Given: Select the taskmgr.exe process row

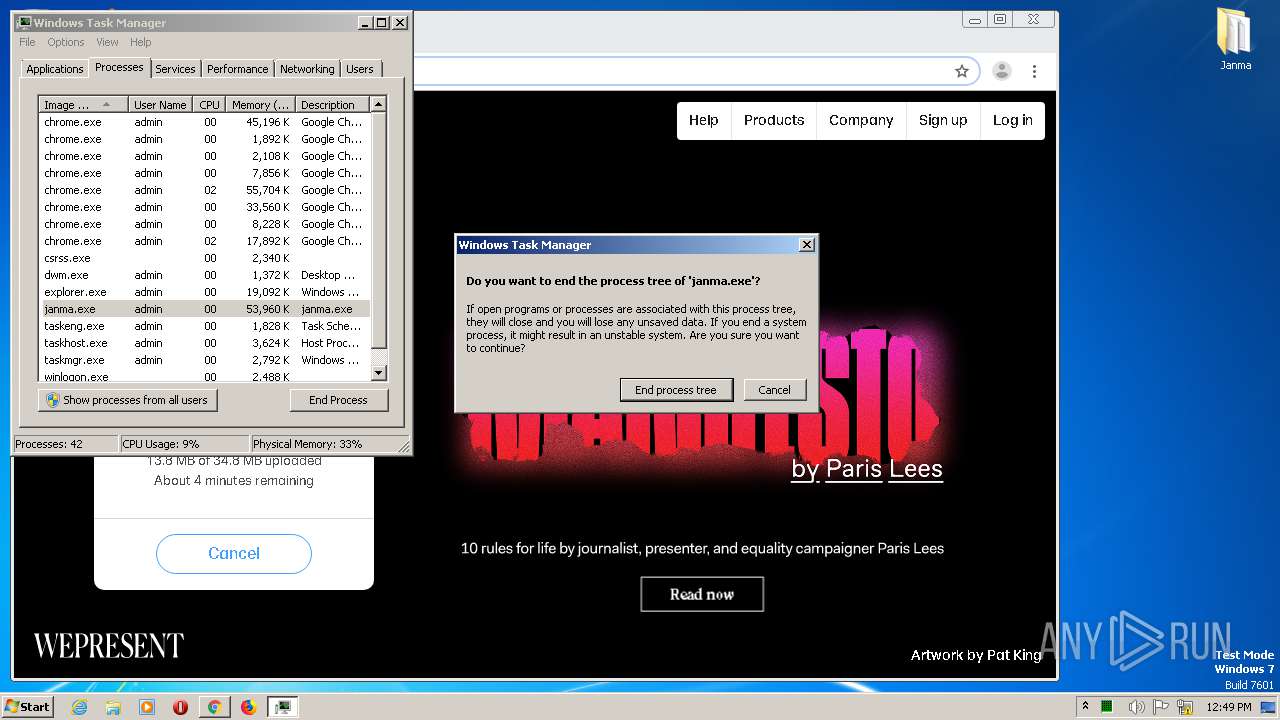Looking at the screenshot, I should click(x=205, y=360).
